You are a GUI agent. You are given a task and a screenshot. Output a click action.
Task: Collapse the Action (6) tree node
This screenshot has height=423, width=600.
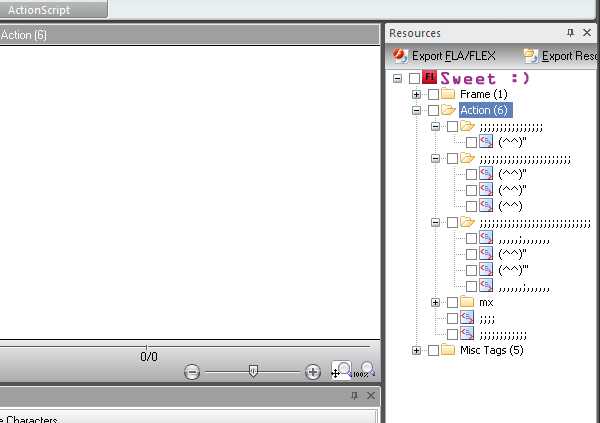click(416, 110)
